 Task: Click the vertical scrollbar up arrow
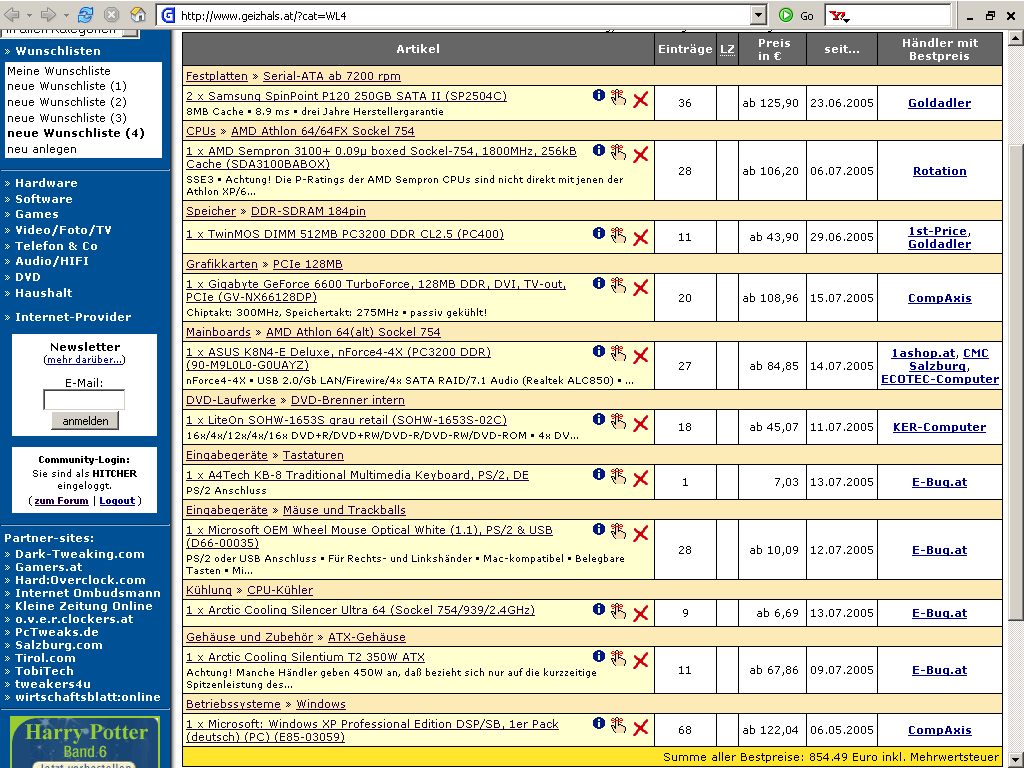pos(1016,38)
